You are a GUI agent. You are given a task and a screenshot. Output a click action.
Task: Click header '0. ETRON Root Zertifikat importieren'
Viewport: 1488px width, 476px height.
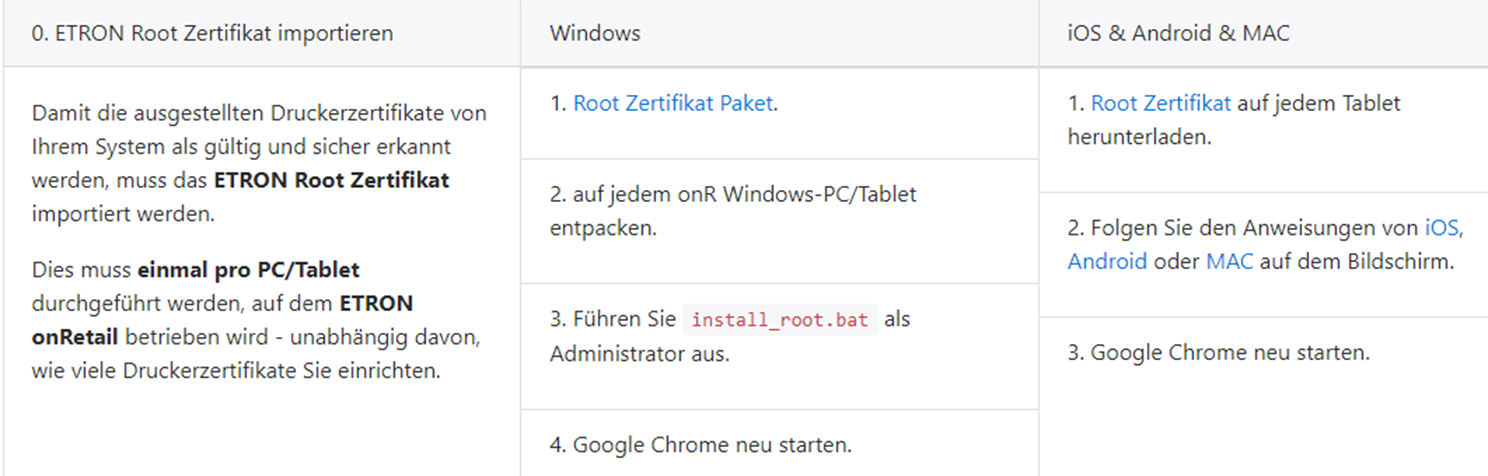pyautogui.click(x=212, y=33)
